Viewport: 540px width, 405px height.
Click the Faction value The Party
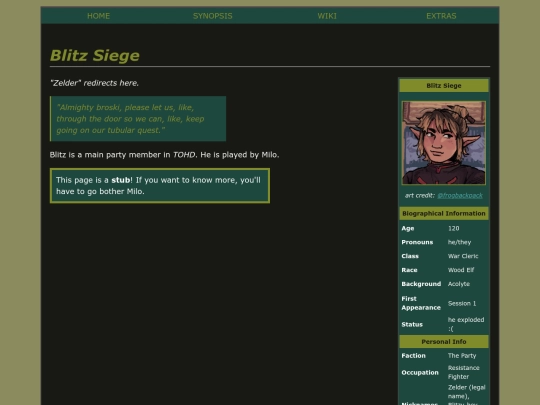[462, 356]
